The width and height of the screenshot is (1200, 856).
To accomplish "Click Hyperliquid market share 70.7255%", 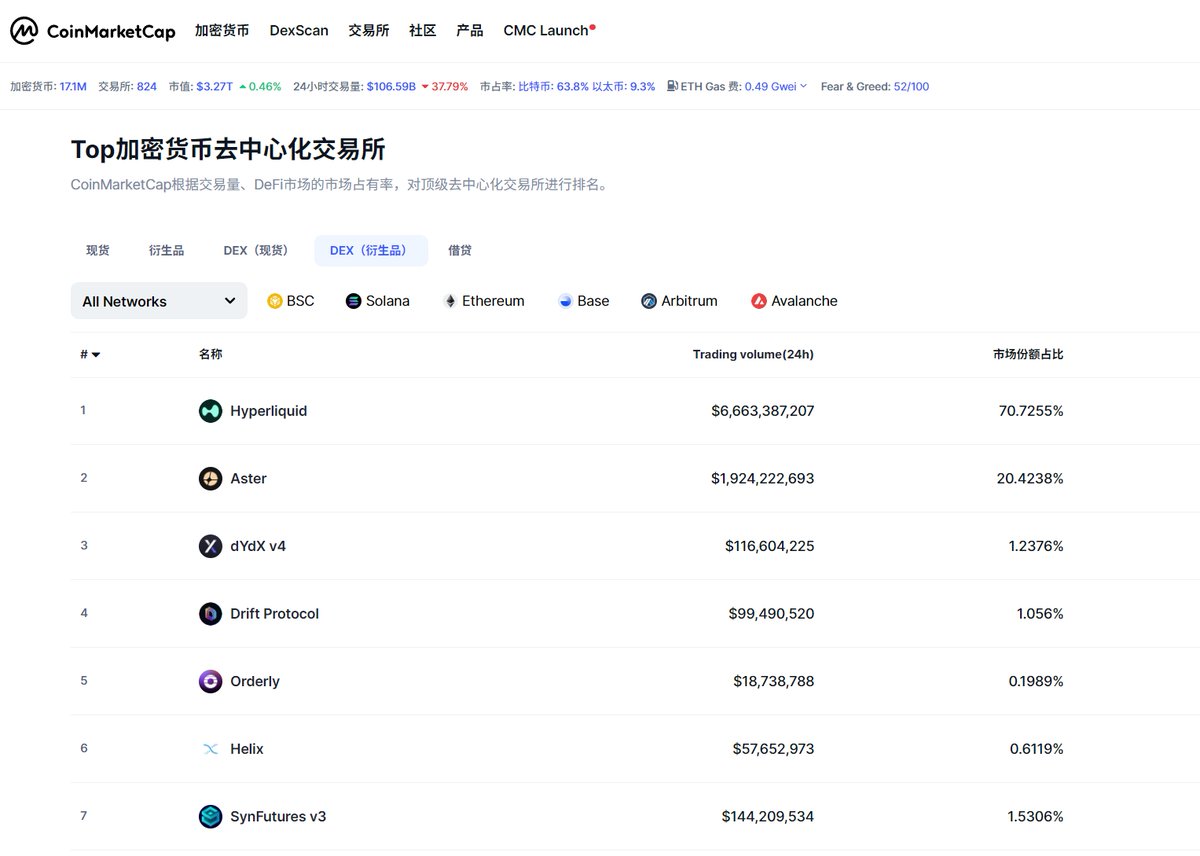I will [x=1030, y=411].
